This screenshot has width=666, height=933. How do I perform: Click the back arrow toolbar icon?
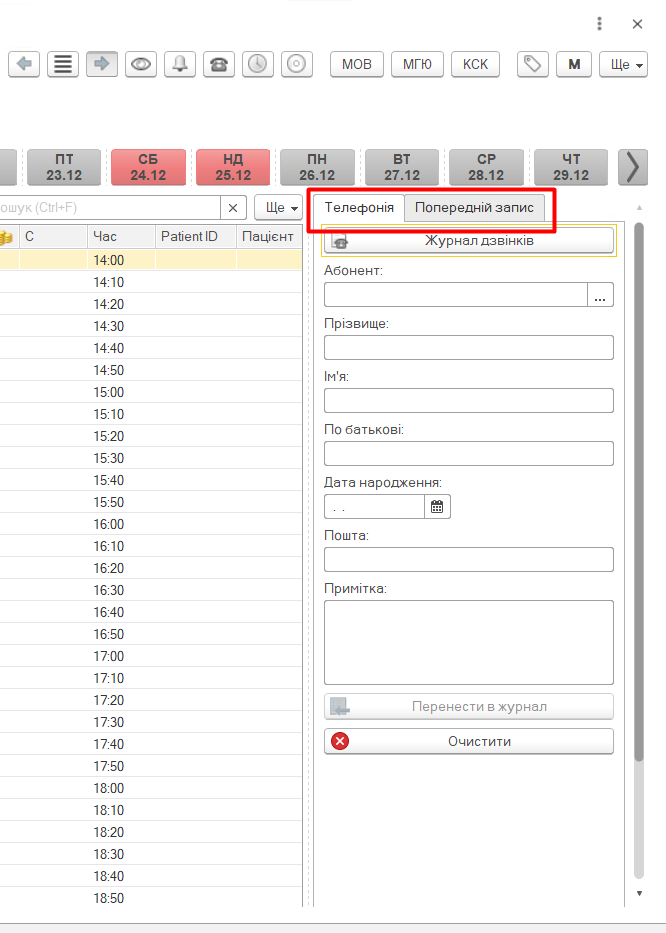(x=24, y=64)
